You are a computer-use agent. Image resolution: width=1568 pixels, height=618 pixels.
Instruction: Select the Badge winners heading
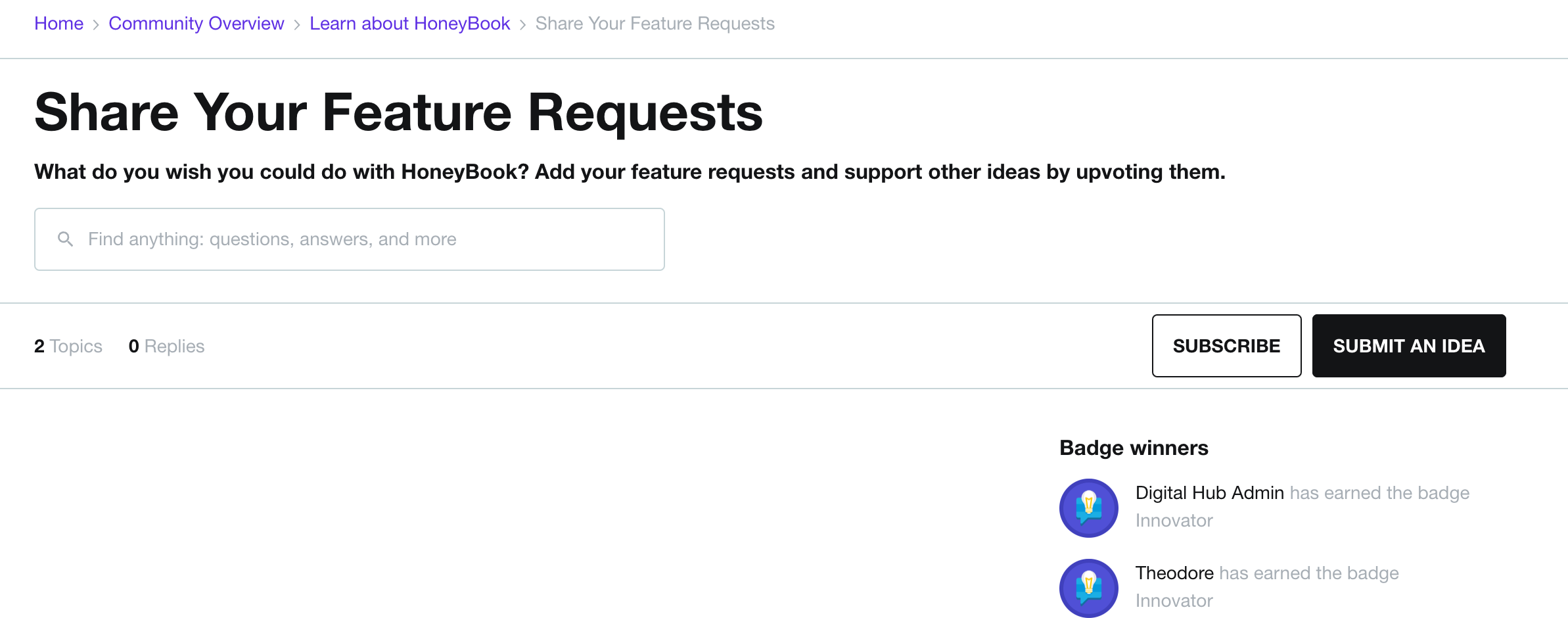(1134, 448)
